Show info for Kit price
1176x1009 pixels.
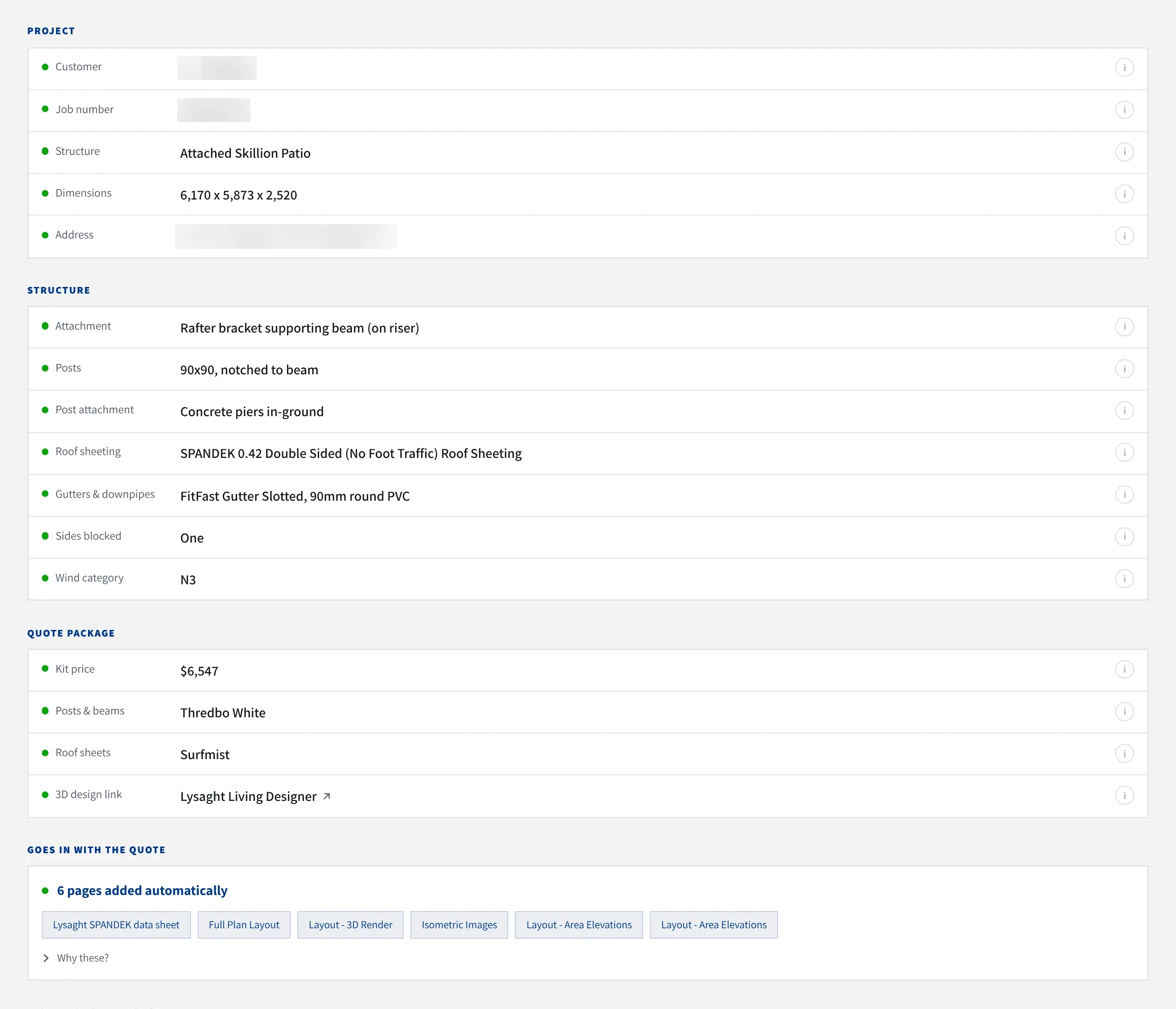[1124, 669]
